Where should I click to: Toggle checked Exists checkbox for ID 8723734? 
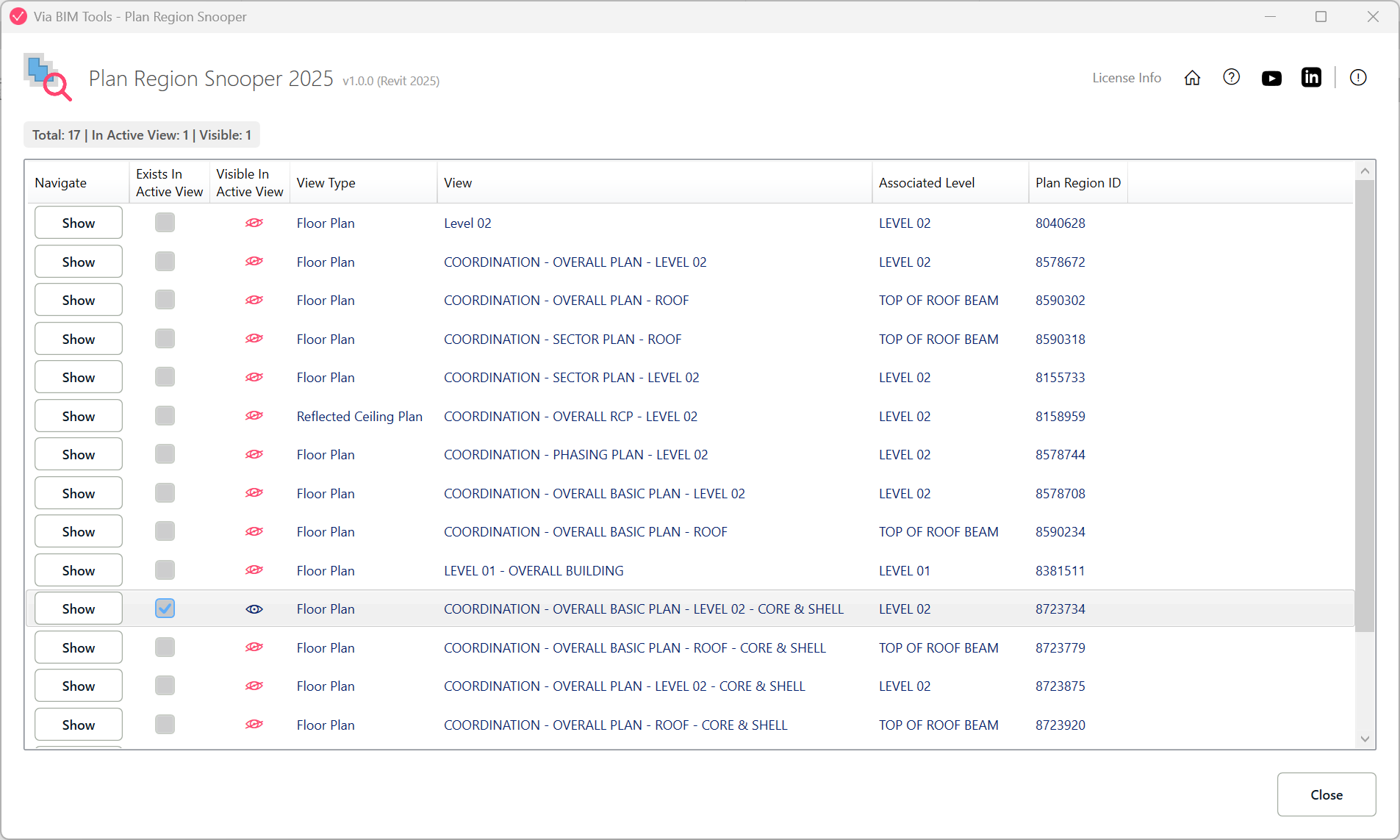tap(165, 609)
